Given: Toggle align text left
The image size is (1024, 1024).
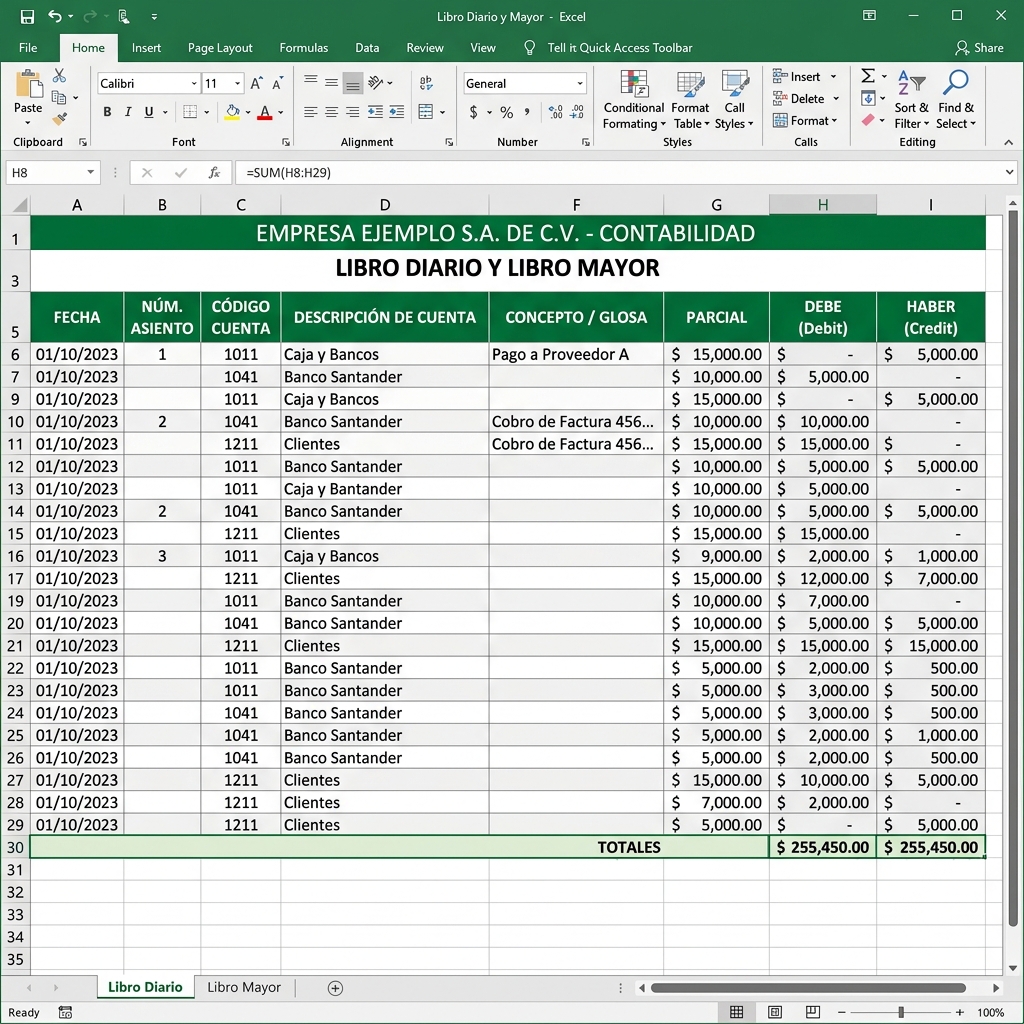Looking at the screenshot, I should pos(311,112).
